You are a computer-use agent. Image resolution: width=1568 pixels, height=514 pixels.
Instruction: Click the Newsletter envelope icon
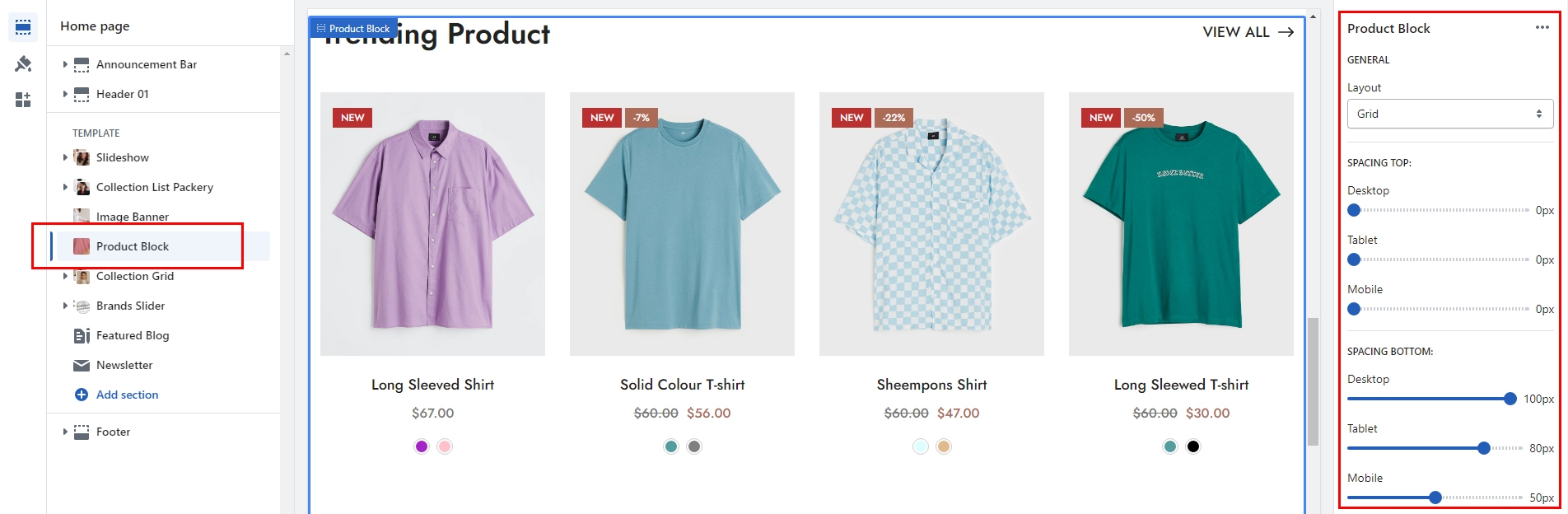coord(82,365)
